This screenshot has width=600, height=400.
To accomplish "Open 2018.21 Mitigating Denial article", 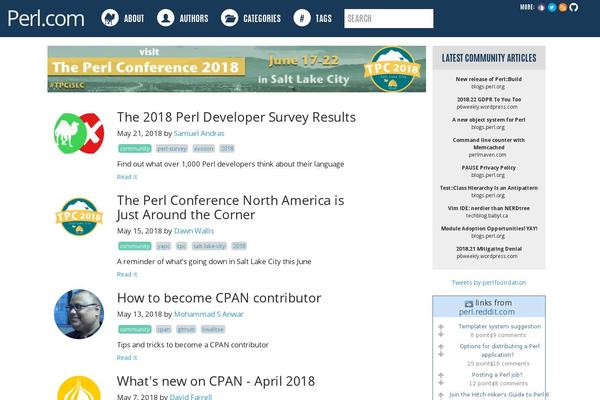I will click(489, 249).
